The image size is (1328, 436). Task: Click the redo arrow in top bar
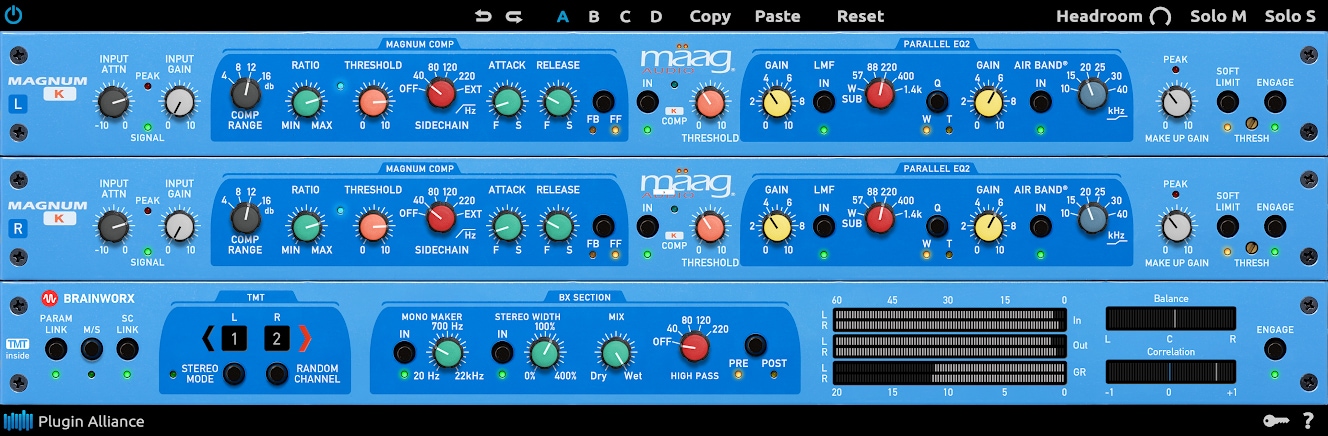(514, 16)
